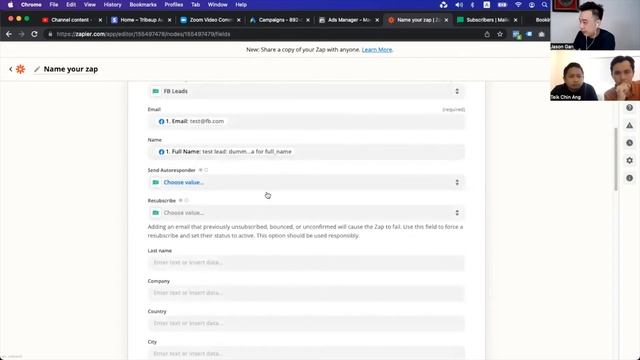Select Teik Chin Ang video thumbnail
Image resolution: width=640 pixels, height=360 pixels.
(595, 76)
